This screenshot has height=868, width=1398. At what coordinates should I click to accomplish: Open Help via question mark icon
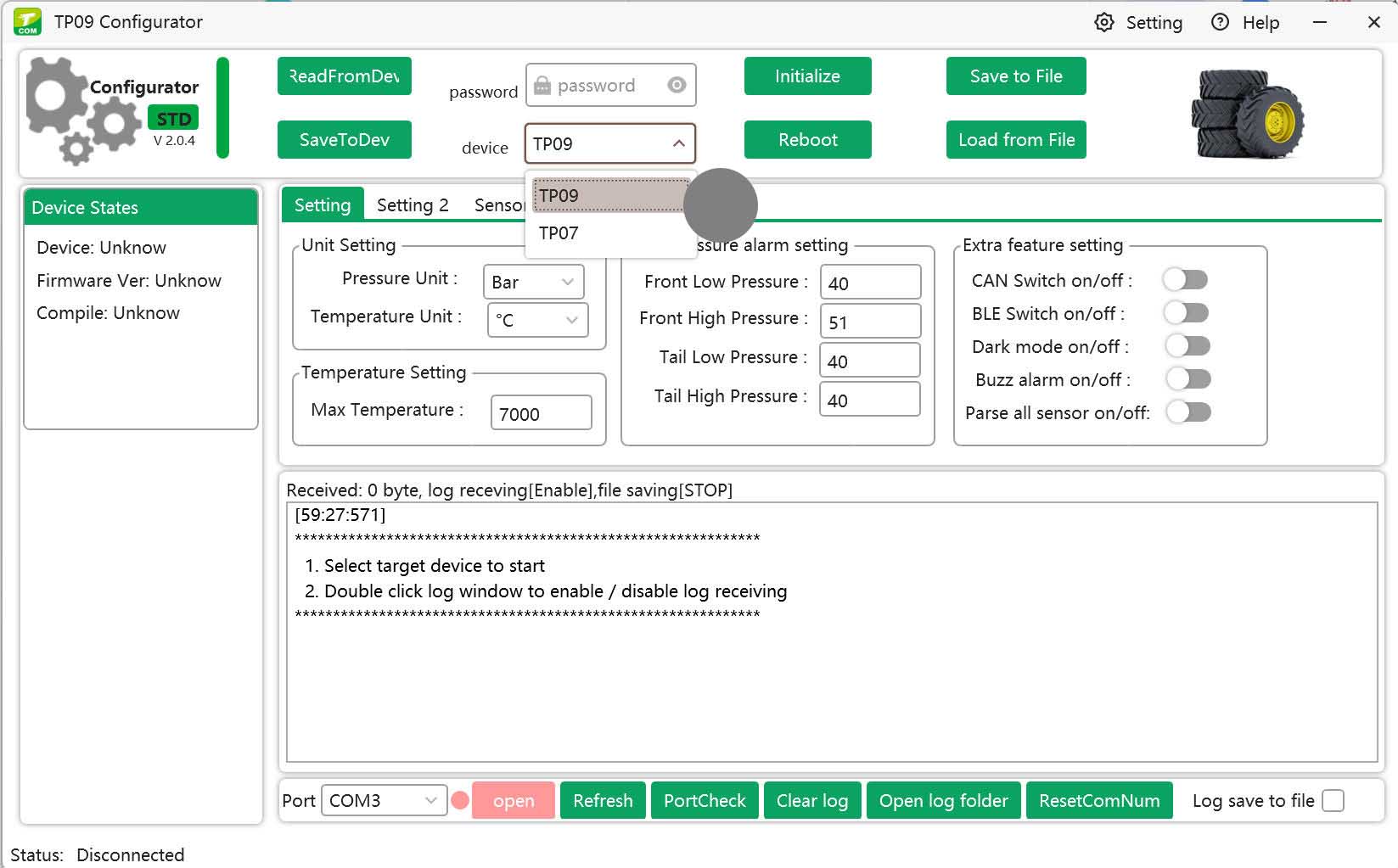click(1220, 23)
